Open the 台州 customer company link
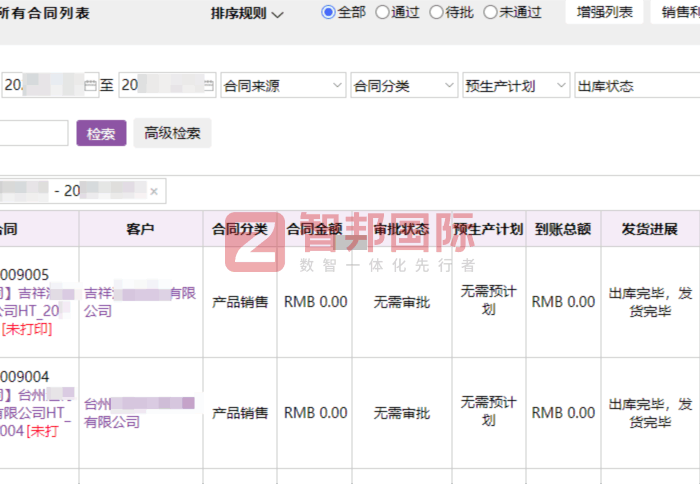 (x=139, y=413)
